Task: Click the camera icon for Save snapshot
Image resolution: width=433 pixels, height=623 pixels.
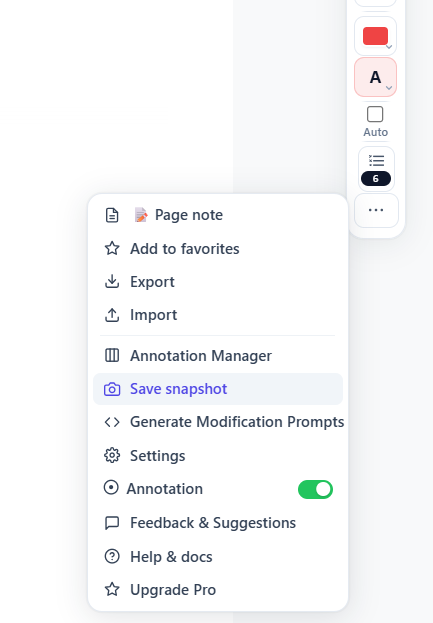Action: click(x=112, y=389)
